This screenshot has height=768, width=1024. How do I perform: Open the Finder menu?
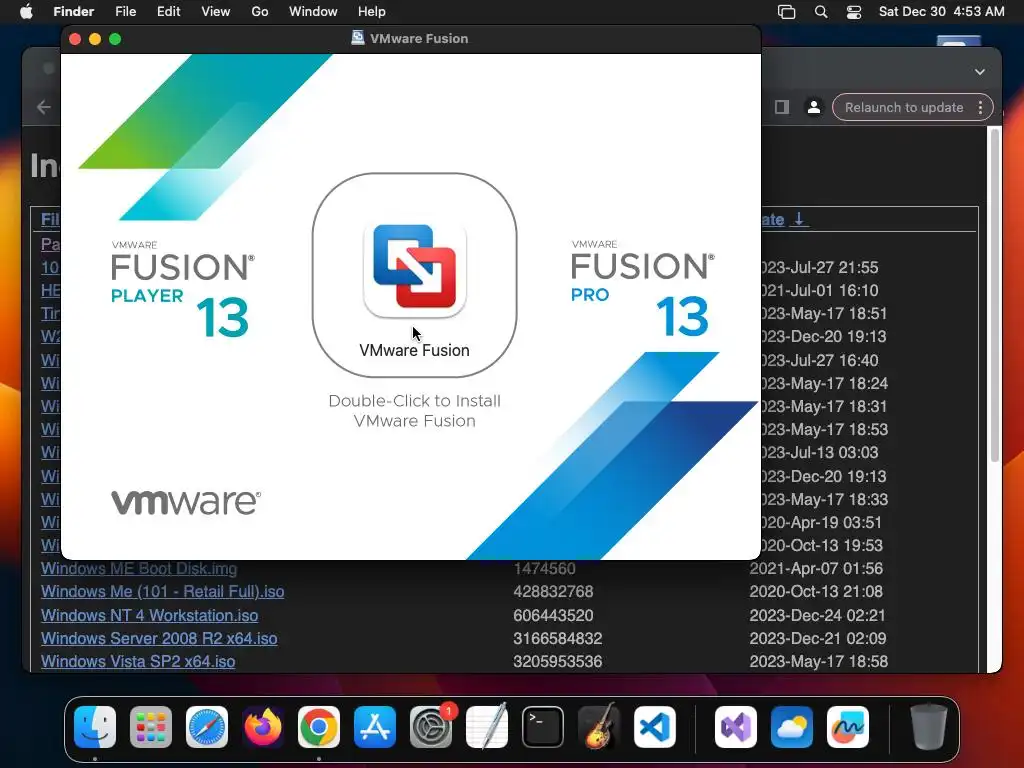pos(74,12)
